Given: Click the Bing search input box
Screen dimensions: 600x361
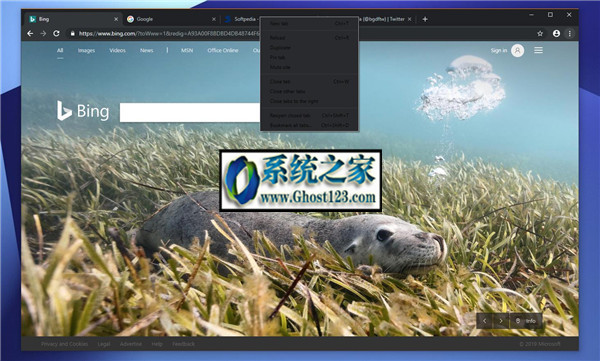Looking at the screenshot, I should (190, 113).
